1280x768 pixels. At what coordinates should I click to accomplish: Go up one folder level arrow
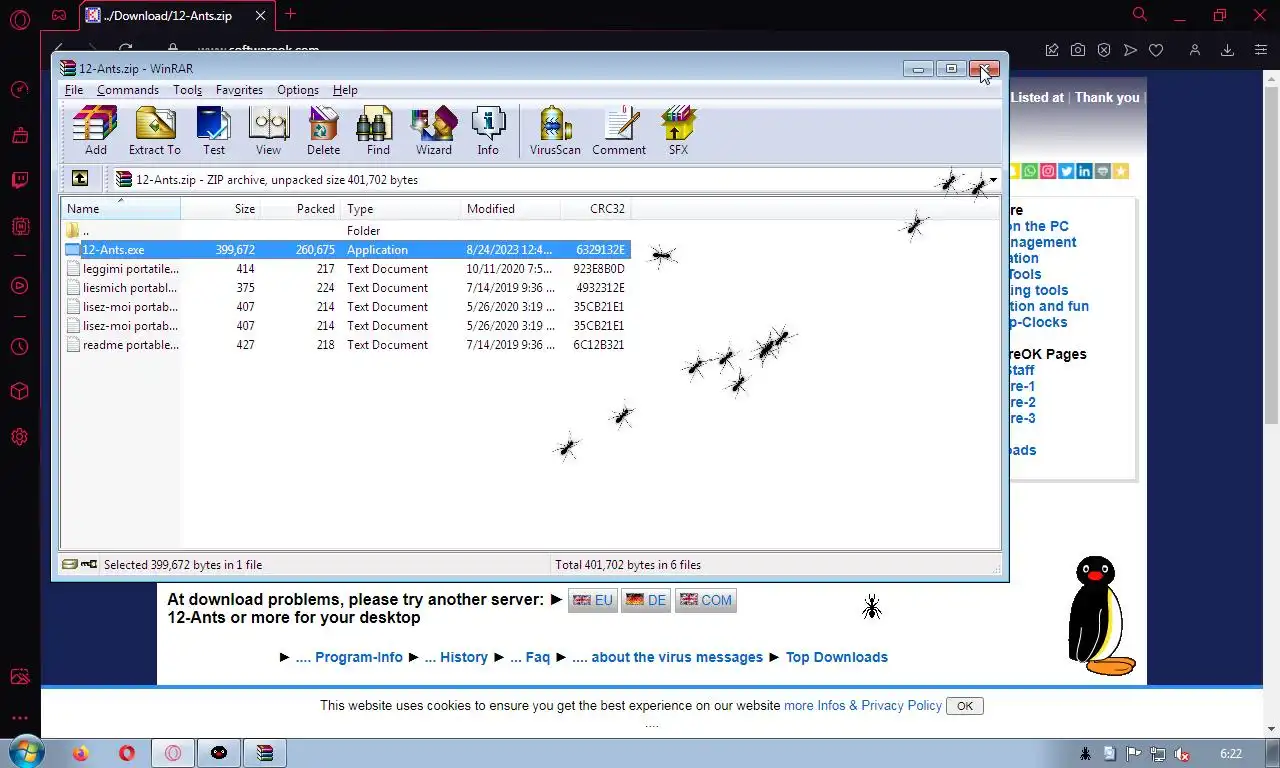(x=80, y=179)
